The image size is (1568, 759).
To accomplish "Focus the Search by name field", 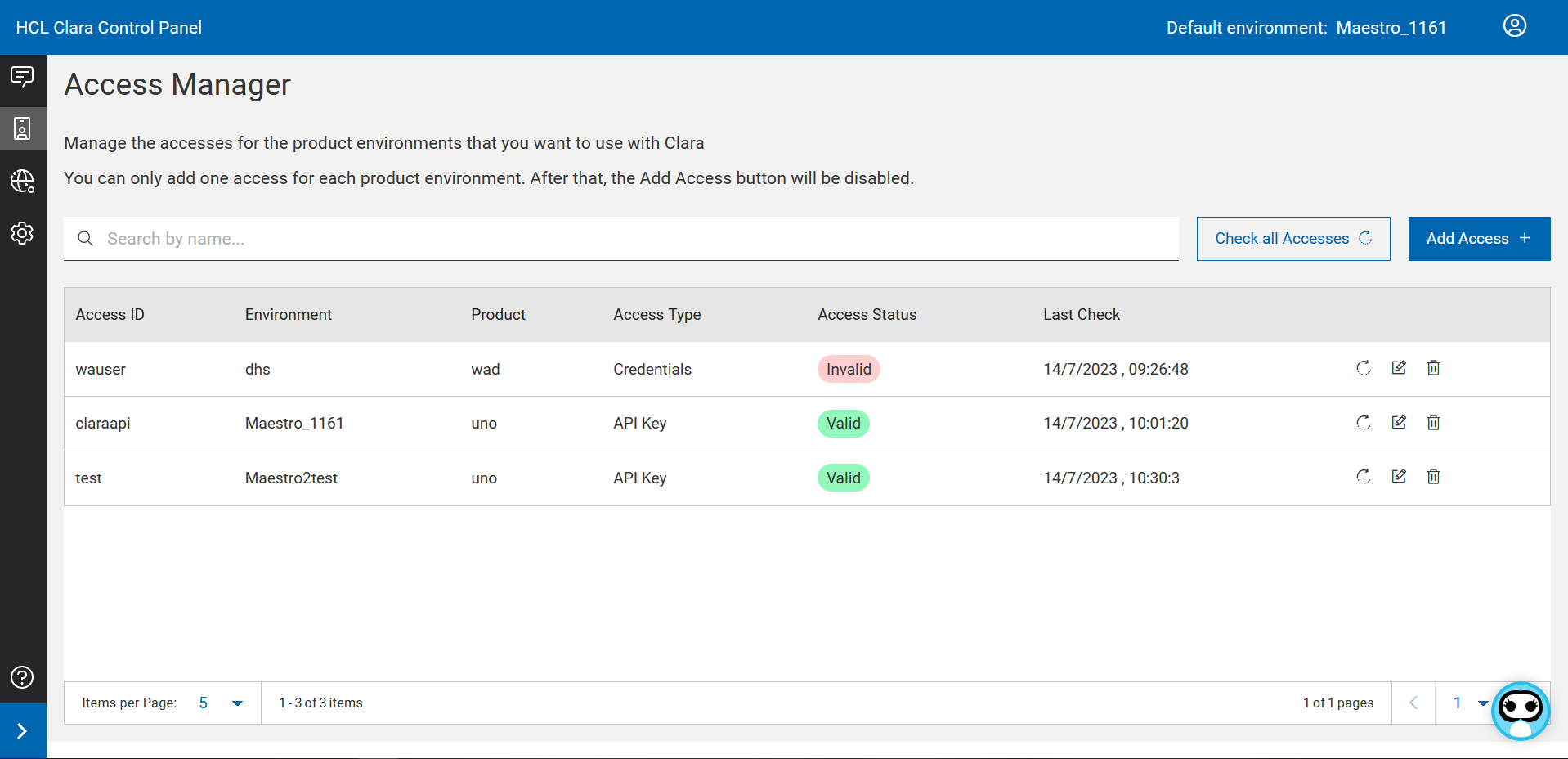I will click(x=621, y=239).
